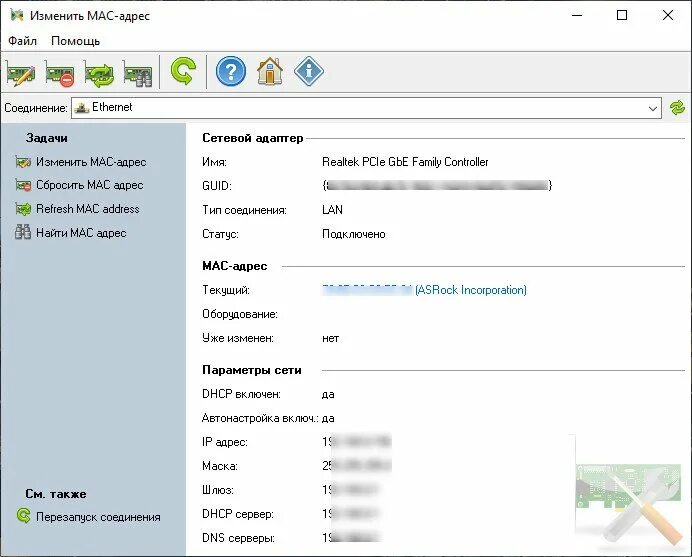Click the да value for DHCP включен
692x557 pixels.
(328, 394)
